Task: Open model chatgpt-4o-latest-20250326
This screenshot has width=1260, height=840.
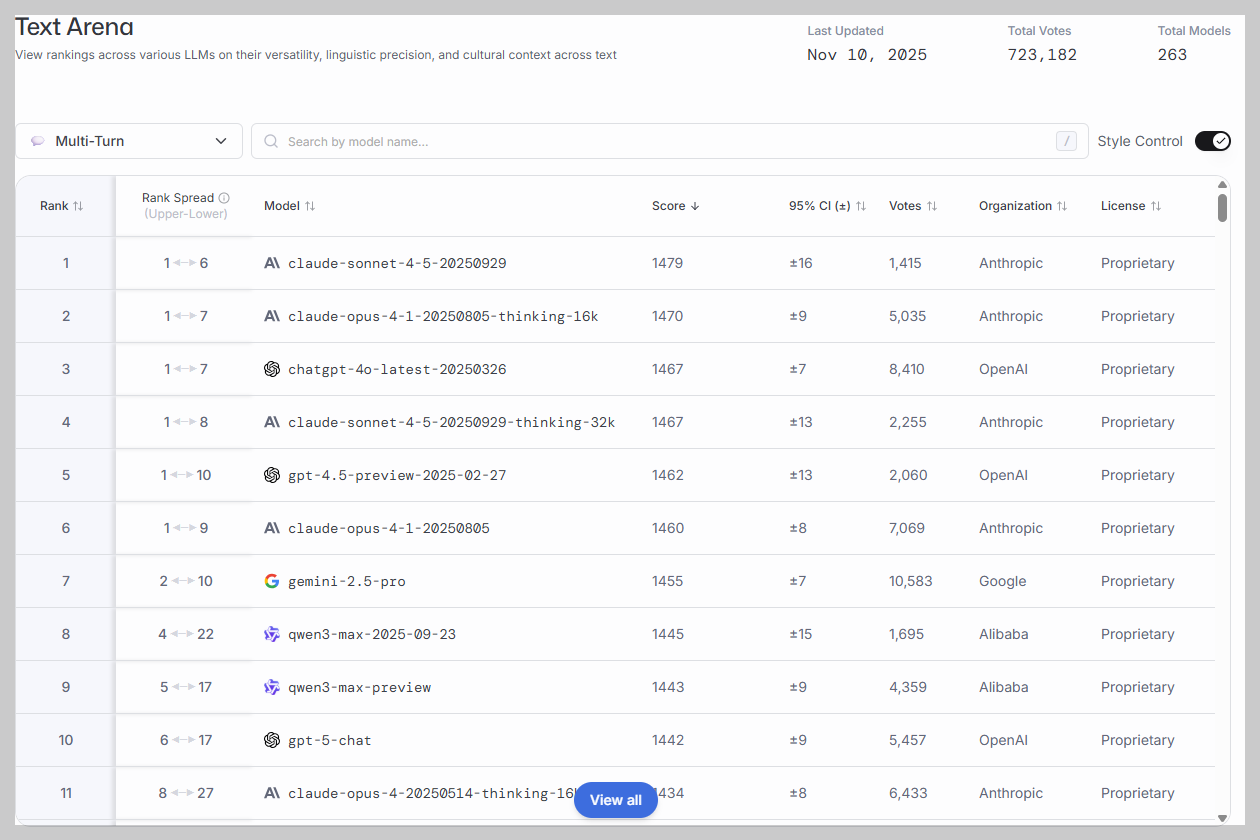Action: [397, 369]
